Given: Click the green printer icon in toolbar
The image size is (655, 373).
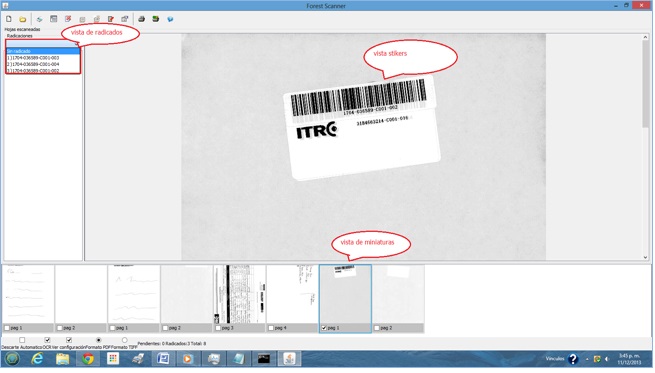Looking at the screenshot, I should pyautogui.click(x=156, y=19).
